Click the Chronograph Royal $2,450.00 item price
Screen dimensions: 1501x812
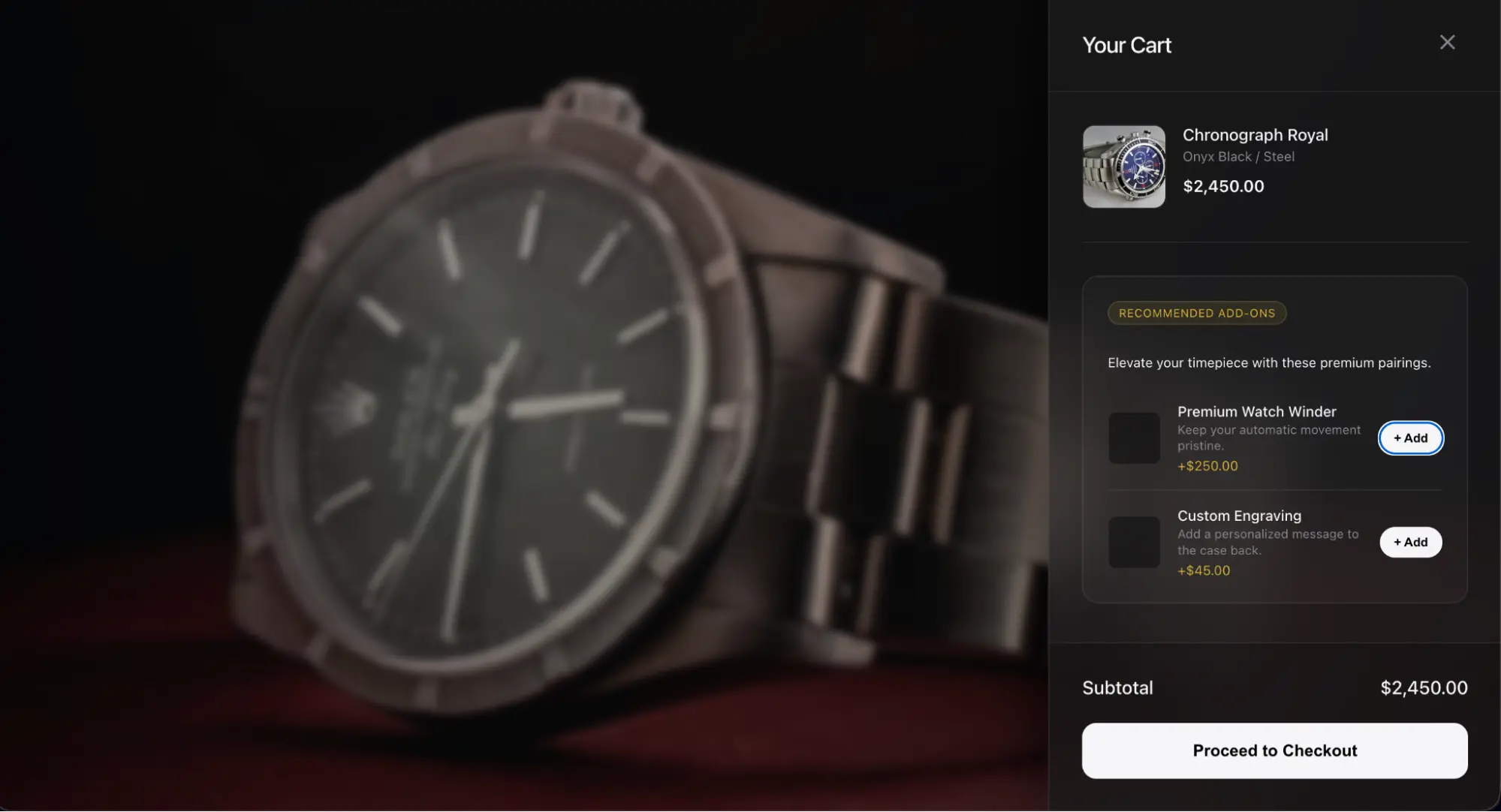click(1223, 186)
